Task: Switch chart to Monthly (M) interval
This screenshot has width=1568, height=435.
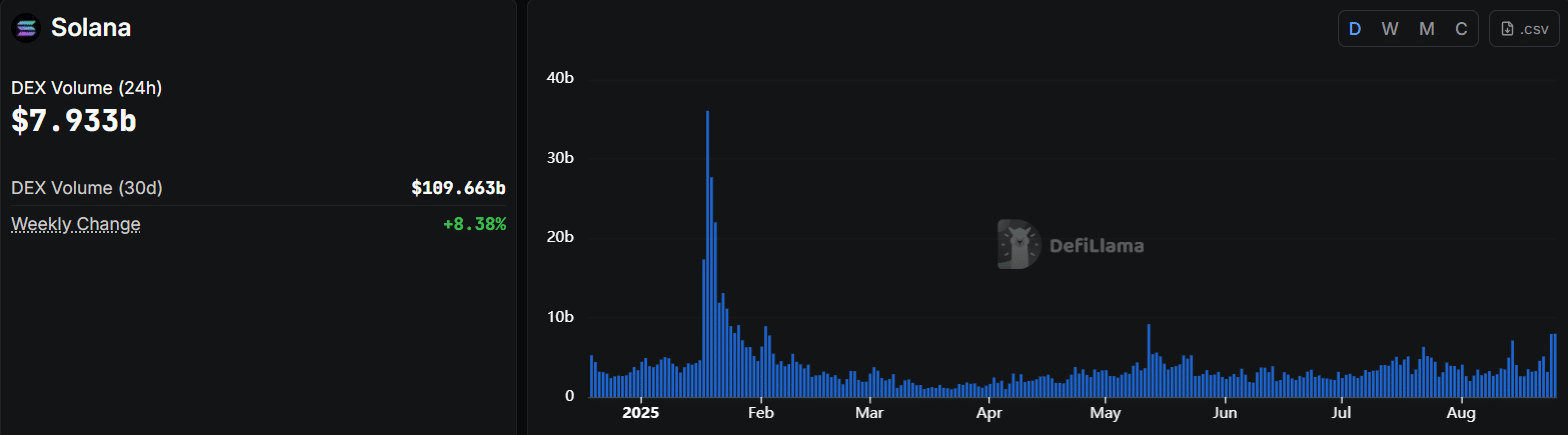Action: pyautogui.click(x=1426, y=29)
